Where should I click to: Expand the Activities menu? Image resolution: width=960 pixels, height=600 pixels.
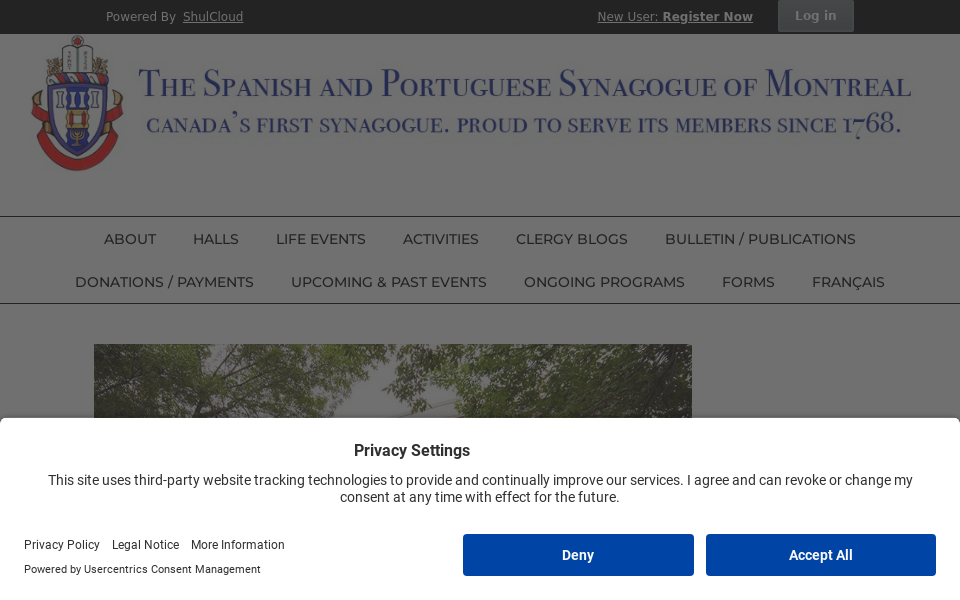click(441, 239)
